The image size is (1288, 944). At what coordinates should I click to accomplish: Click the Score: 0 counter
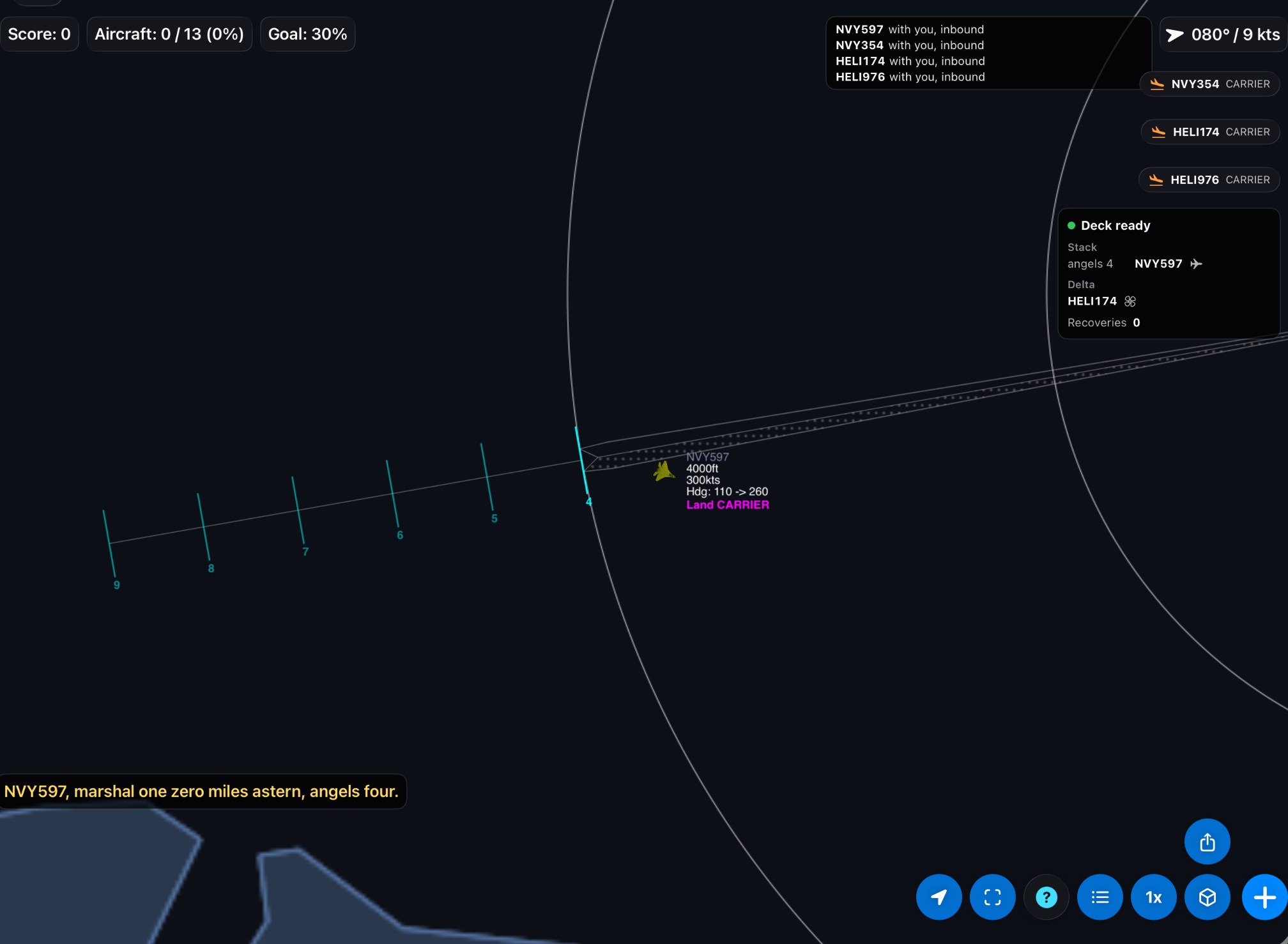point(39,34)
